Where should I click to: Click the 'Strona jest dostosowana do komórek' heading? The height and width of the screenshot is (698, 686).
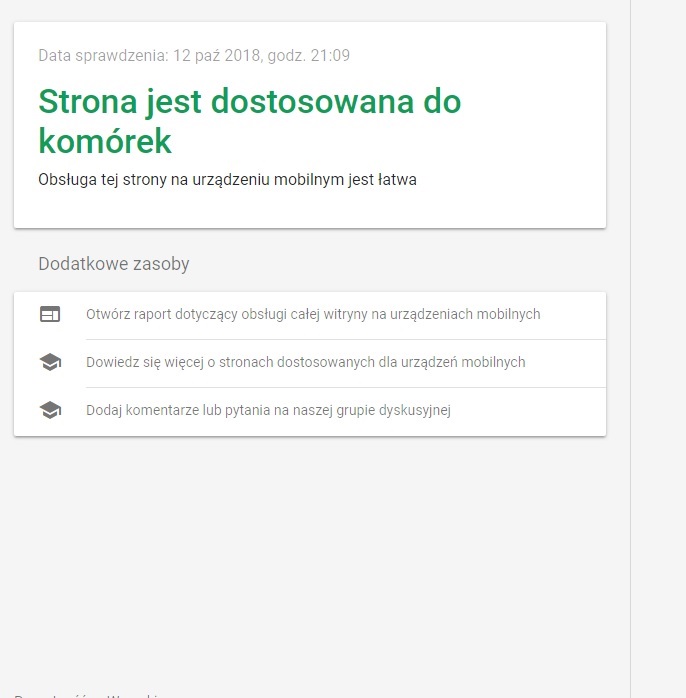click(250, 121)
